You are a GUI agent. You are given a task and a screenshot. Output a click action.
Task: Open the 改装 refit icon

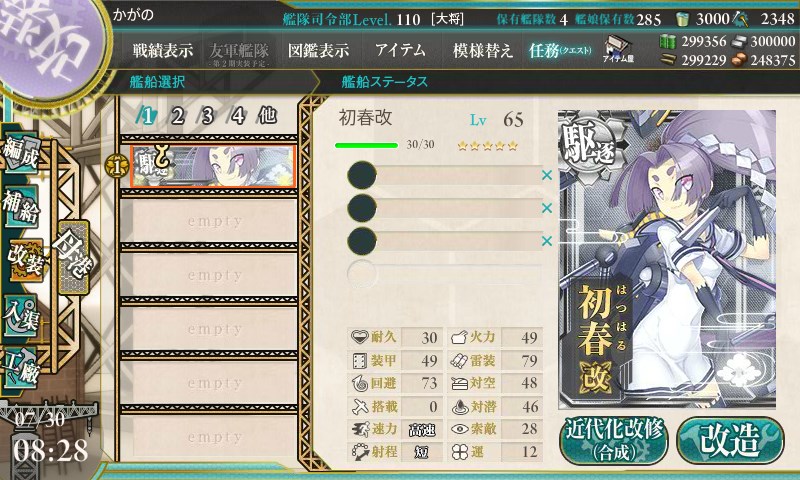tap(24, 260)
